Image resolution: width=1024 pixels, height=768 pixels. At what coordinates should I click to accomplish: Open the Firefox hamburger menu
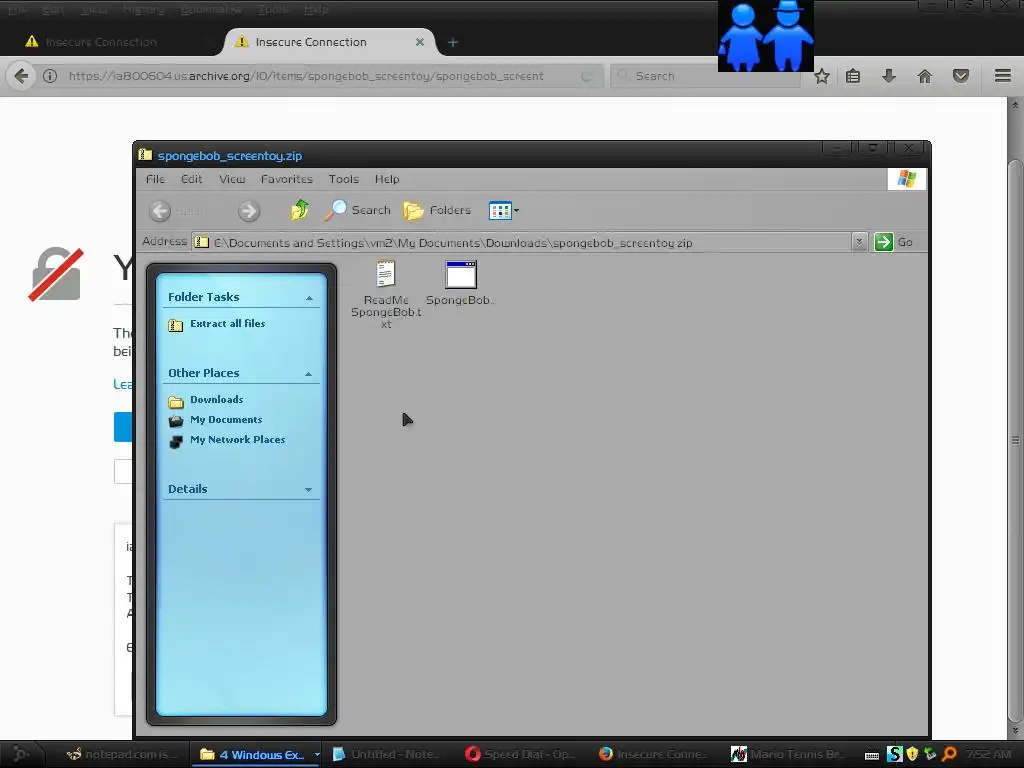[1002, 76]
